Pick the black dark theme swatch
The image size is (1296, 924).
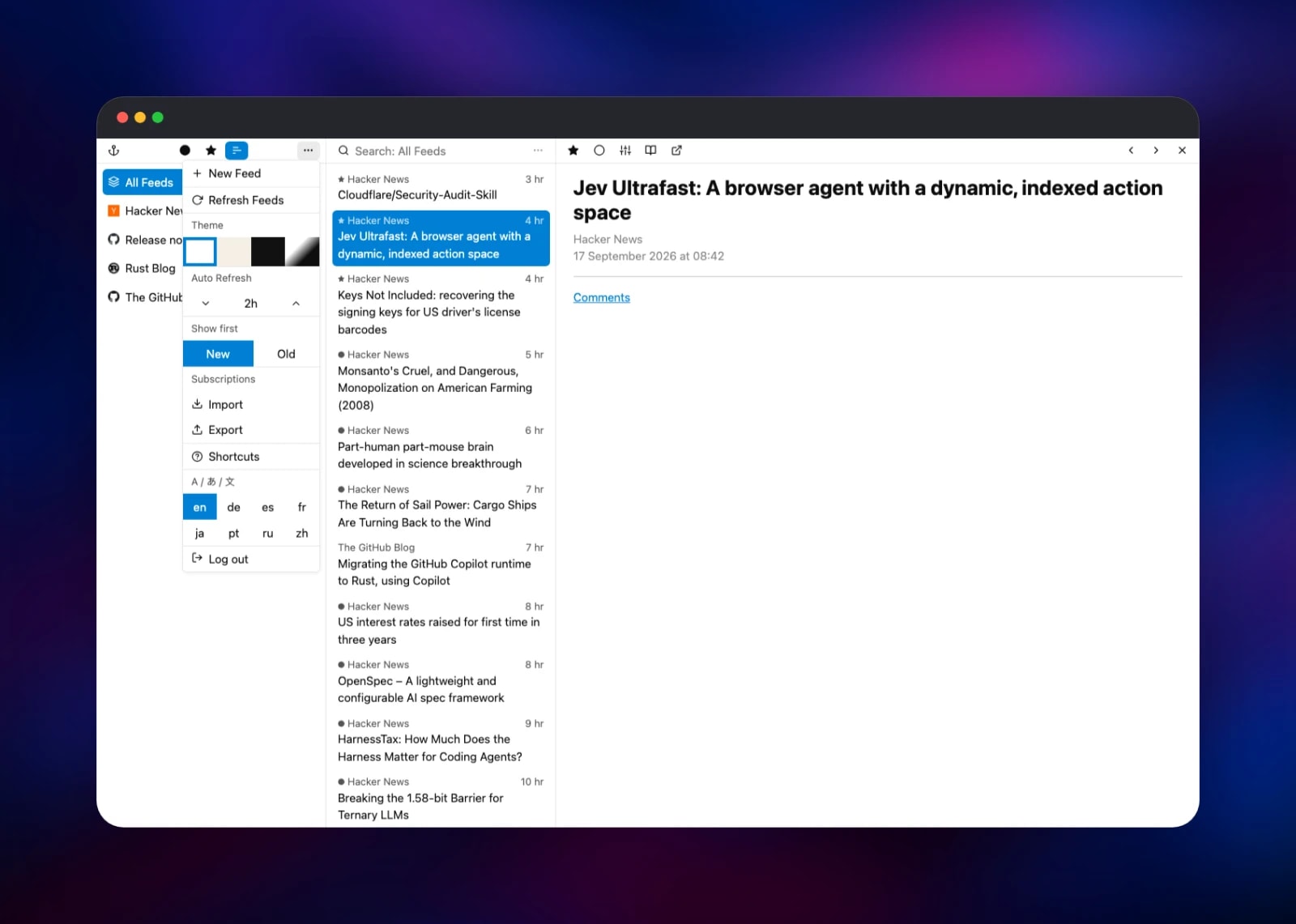[268, 252]
